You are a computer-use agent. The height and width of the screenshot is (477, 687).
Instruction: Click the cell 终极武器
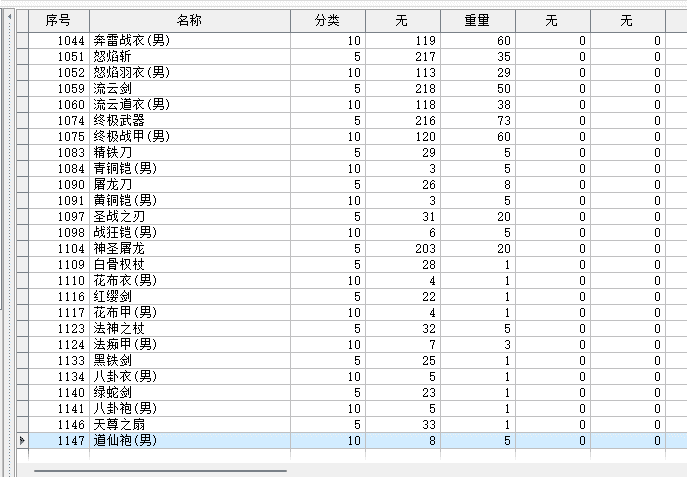[190, 121]
